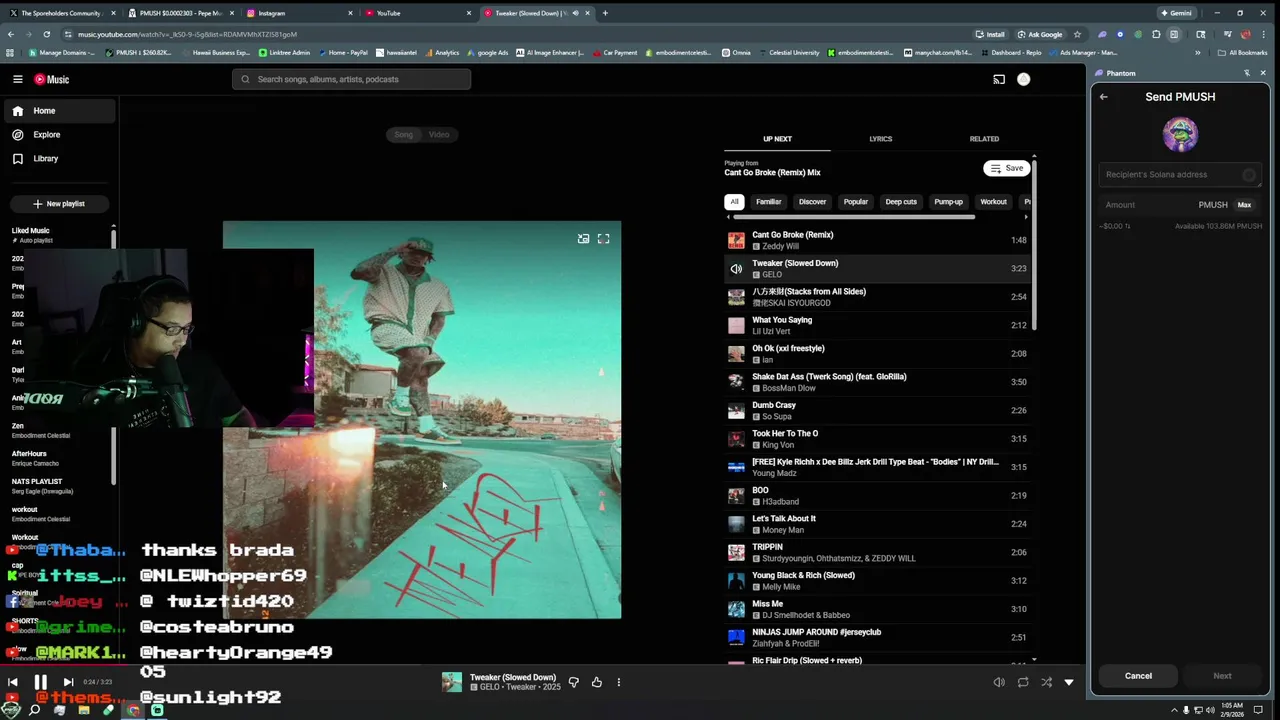1280x720 pixels.
Task: Select the Workout filter chip
Action: pyautogui.click(x=993, y=202)
